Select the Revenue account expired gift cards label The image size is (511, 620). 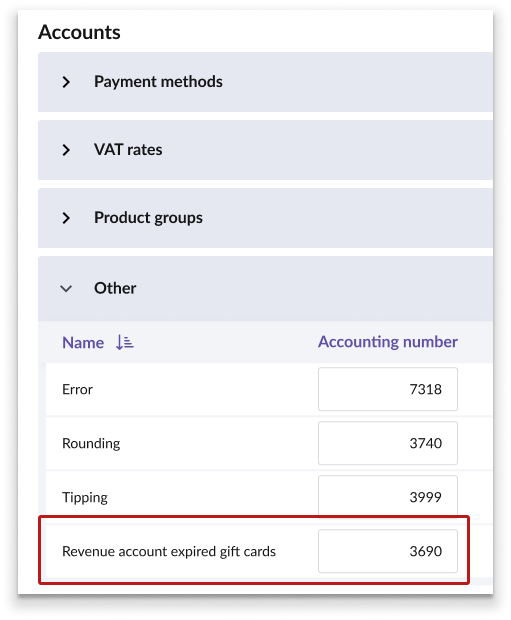(x=169, y=552)
